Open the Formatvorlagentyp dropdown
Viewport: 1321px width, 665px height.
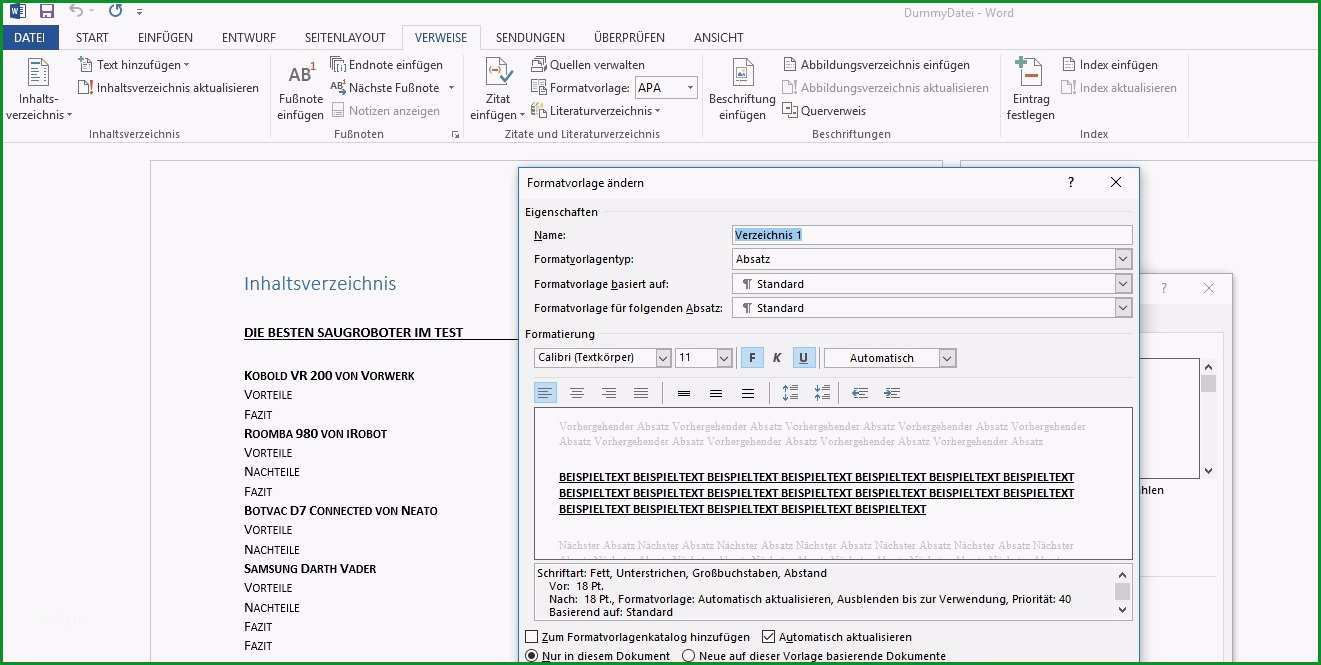coord(1123,259)
